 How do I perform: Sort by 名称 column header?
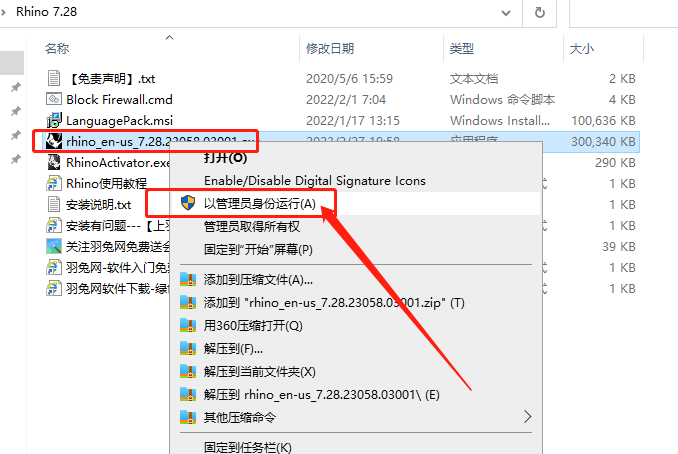pyautogui.click(x=57, y=48)
